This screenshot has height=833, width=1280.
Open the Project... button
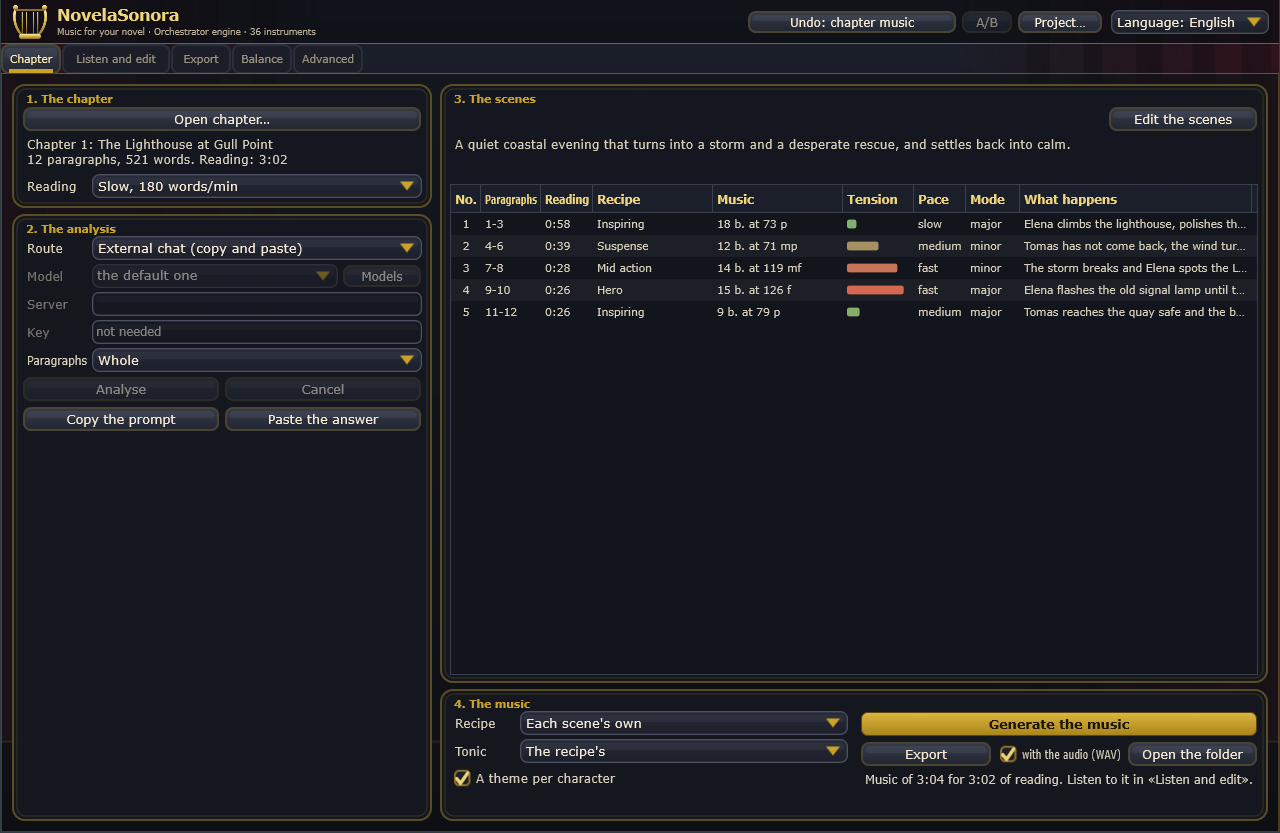tap(1060, 22)
